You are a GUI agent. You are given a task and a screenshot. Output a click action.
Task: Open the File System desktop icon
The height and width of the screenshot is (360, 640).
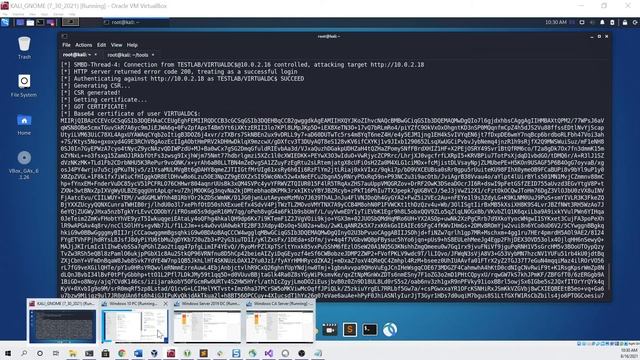tap(24, 86)
